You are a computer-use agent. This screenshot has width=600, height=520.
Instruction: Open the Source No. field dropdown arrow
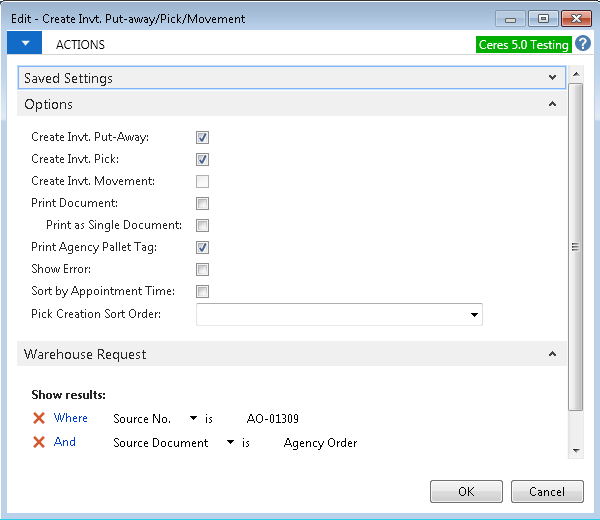[x=193, y=419]
